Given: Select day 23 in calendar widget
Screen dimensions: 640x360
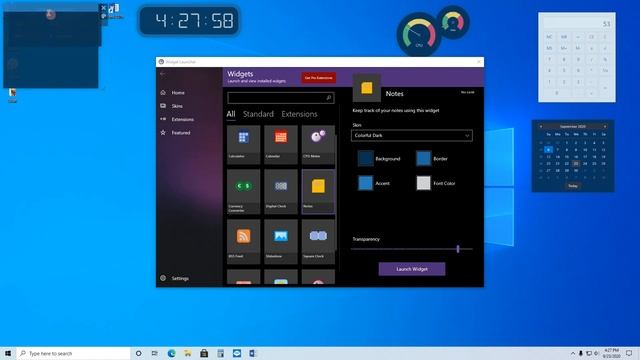Looking at the screenshot, I should pos(576,164).
